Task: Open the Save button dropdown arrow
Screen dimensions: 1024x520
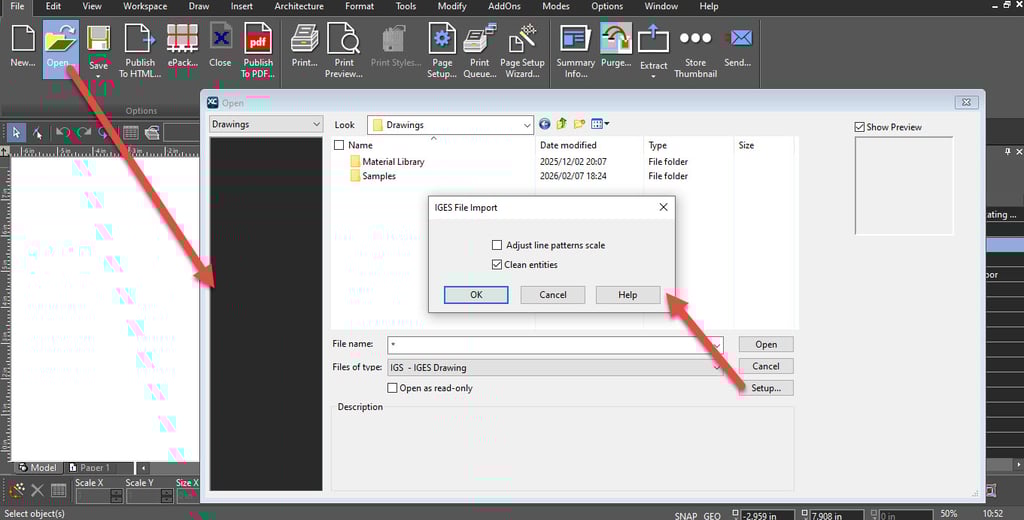Action: [x=99, y=76]
